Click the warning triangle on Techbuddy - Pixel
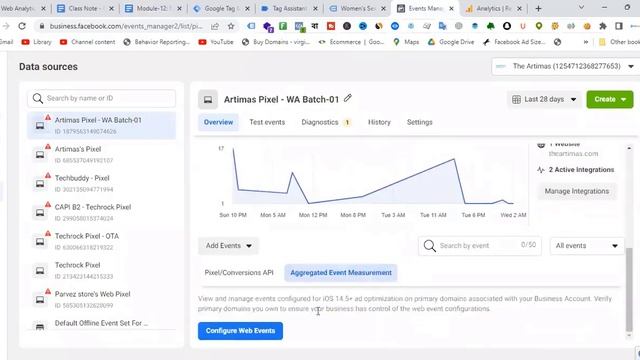This screenshot has width=640, height=360. tap(48, 176)
